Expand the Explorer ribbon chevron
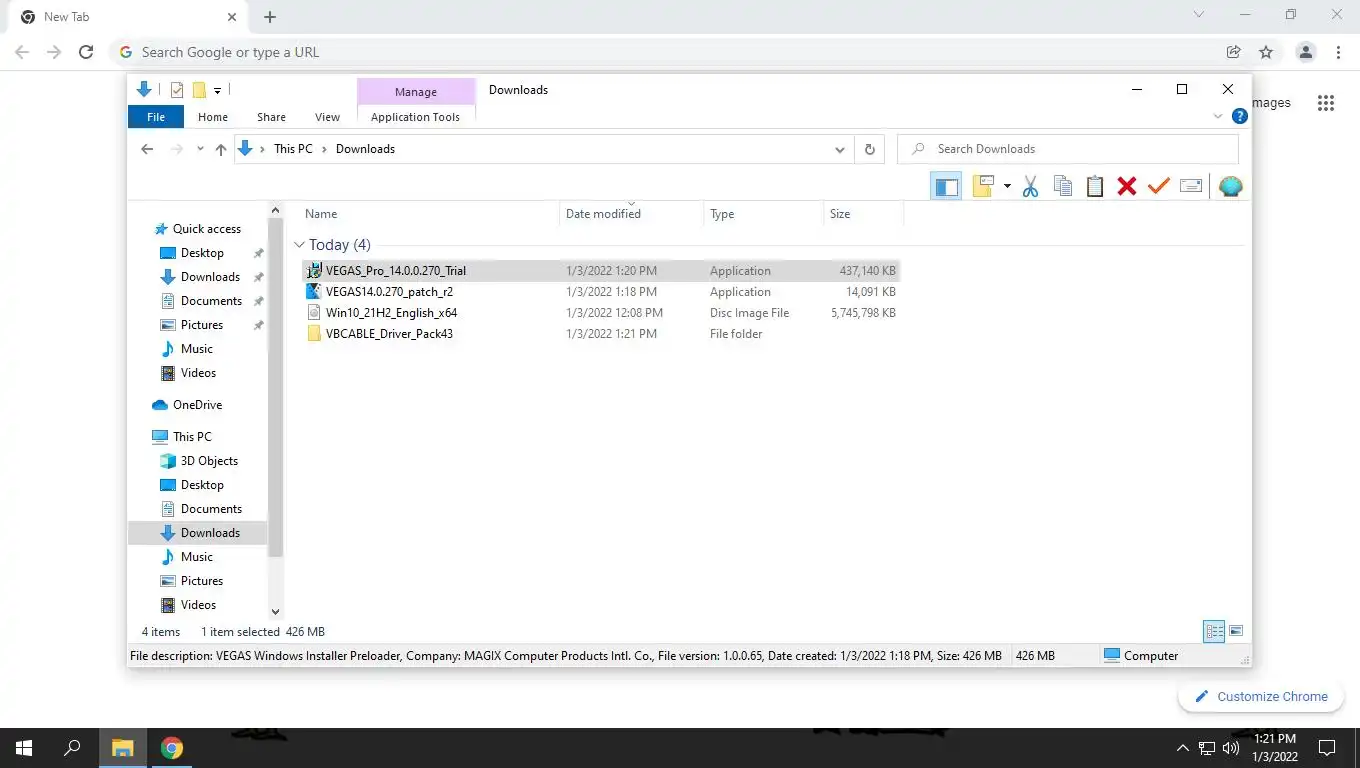Screen dimensions: 1360x768 click(1218, 116)
